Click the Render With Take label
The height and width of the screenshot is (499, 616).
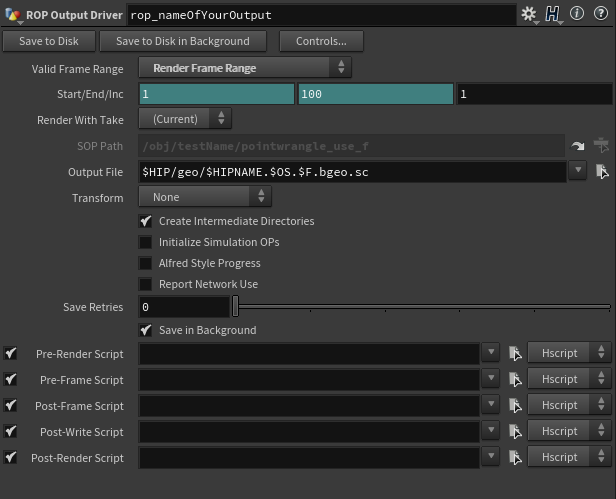80,120
